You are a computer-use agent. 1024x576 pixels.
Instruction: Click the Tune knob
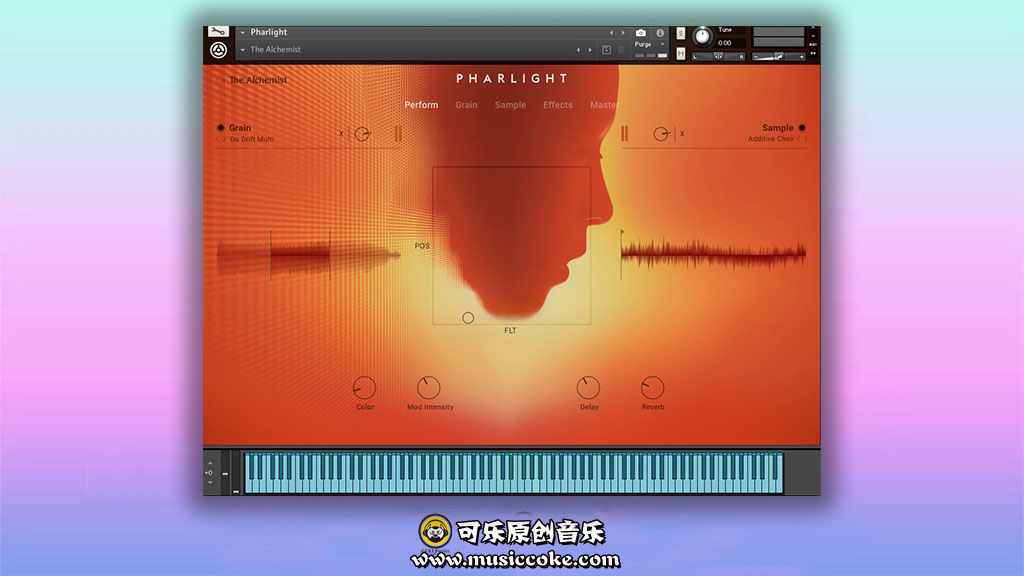click(702, 37)
